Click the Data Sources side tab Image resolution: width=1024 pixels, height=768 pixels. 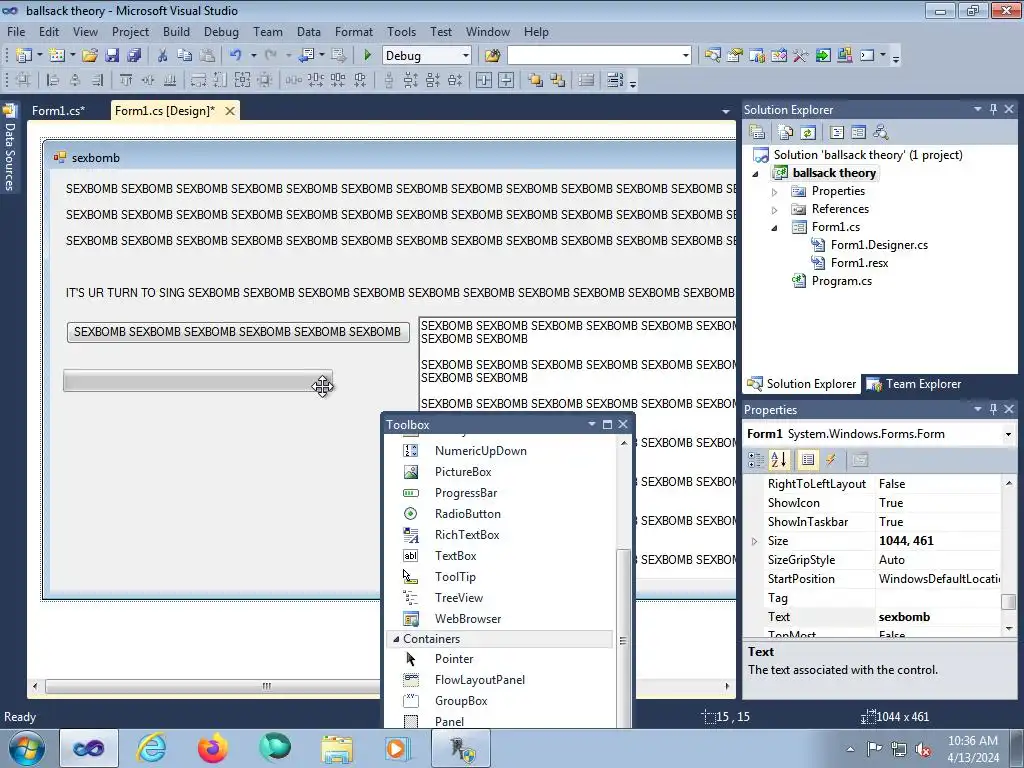click(10, 149)
